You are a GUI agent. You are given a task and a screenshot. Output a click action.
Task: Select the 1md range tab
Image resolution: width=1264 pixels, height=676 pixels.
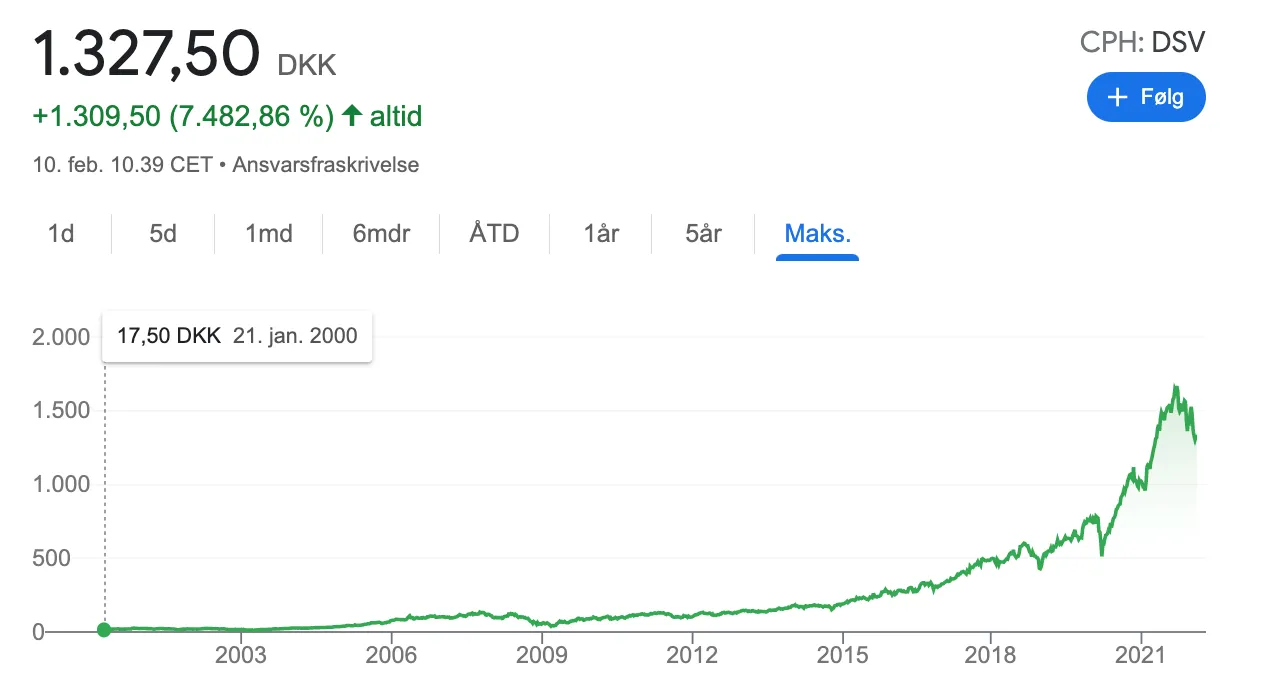(269, 234)
